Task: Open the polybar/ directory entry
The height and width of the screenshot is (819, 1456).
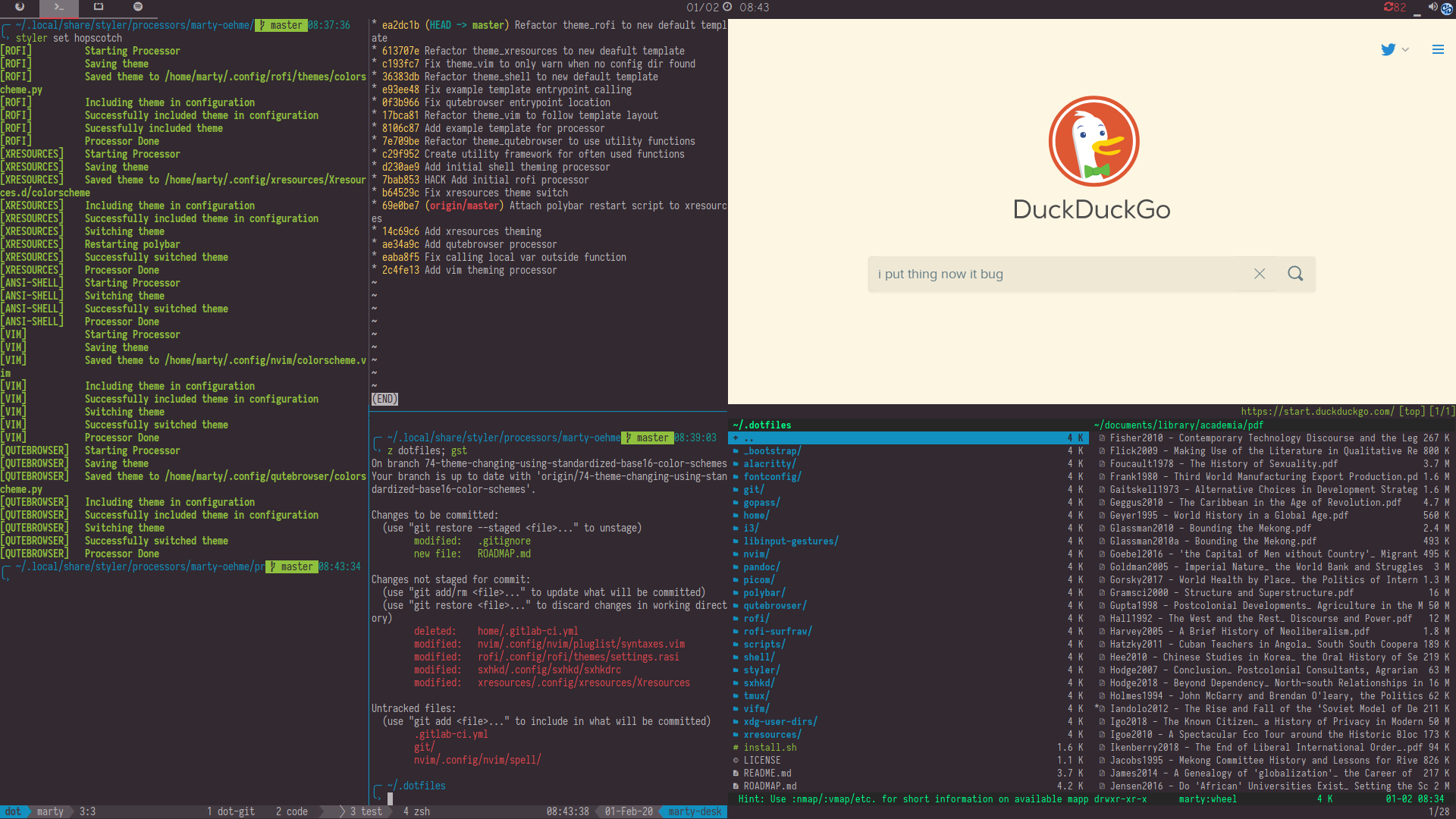Action: [x=764, y=592]
